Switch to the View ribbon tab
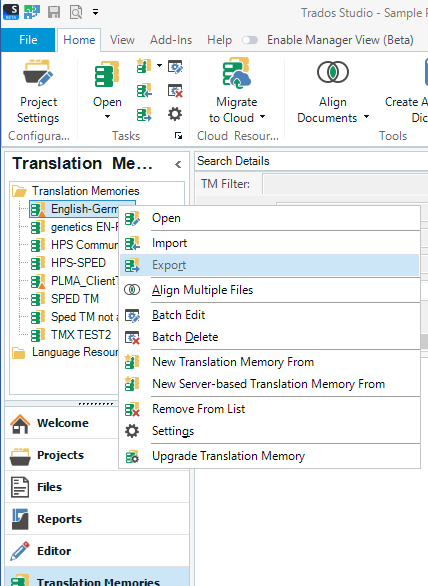 (122, 40)
